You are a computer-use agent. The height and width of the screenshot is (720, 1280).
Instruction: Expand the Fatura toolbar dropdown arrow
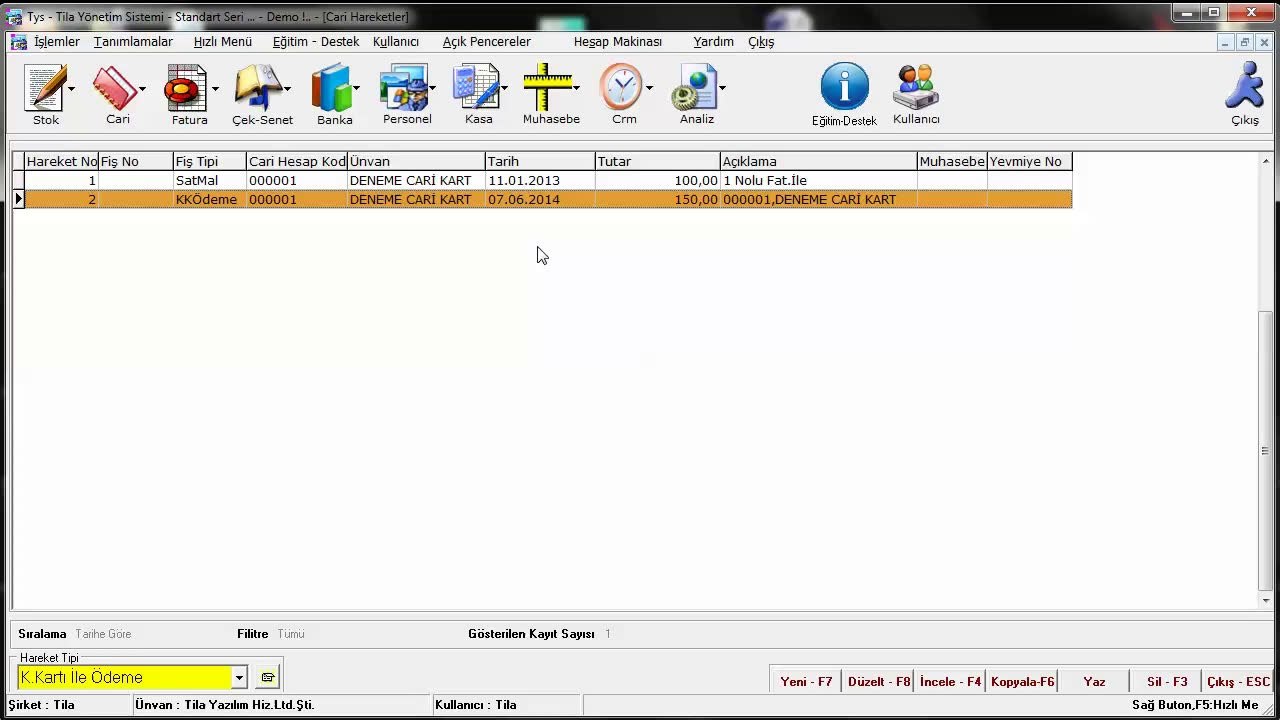click(215, 89)
